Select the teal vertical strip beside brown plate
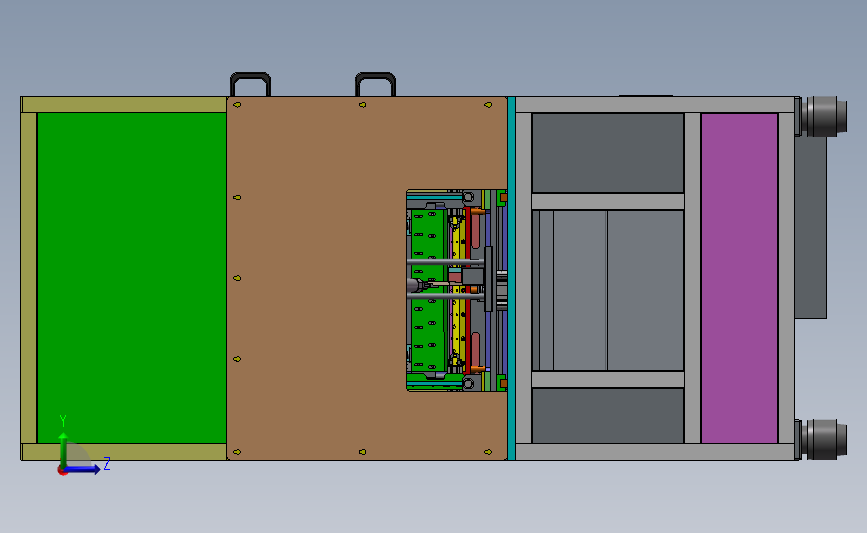 pyautogui.click(x=511, y=278)
